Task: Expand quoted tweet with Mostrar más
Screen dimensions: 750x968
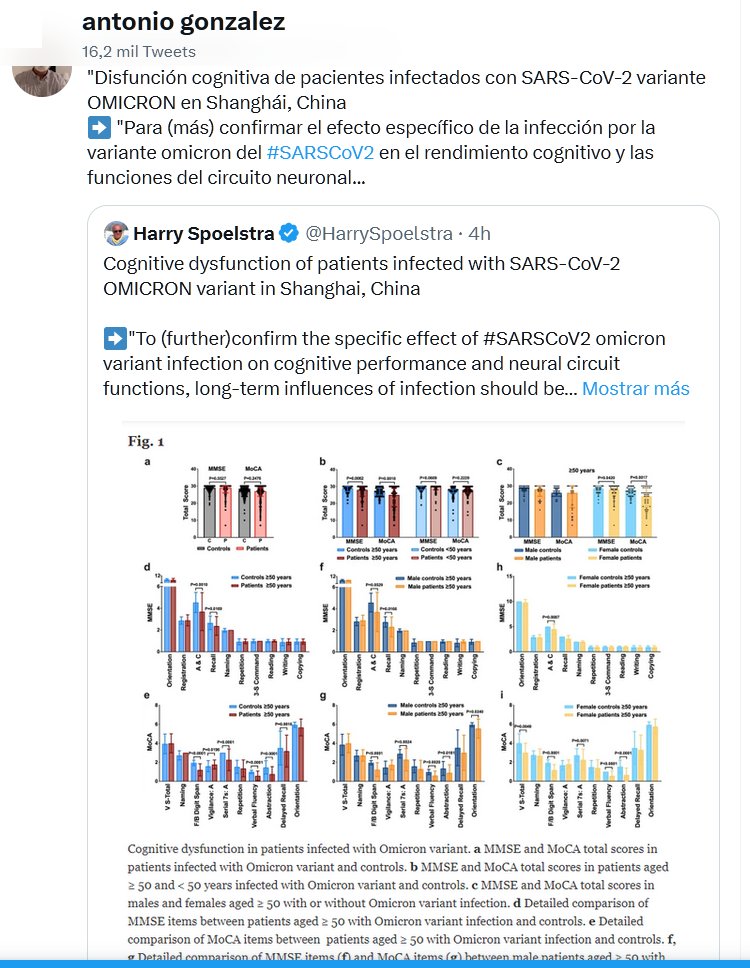Action: click(x=635, y=388)
